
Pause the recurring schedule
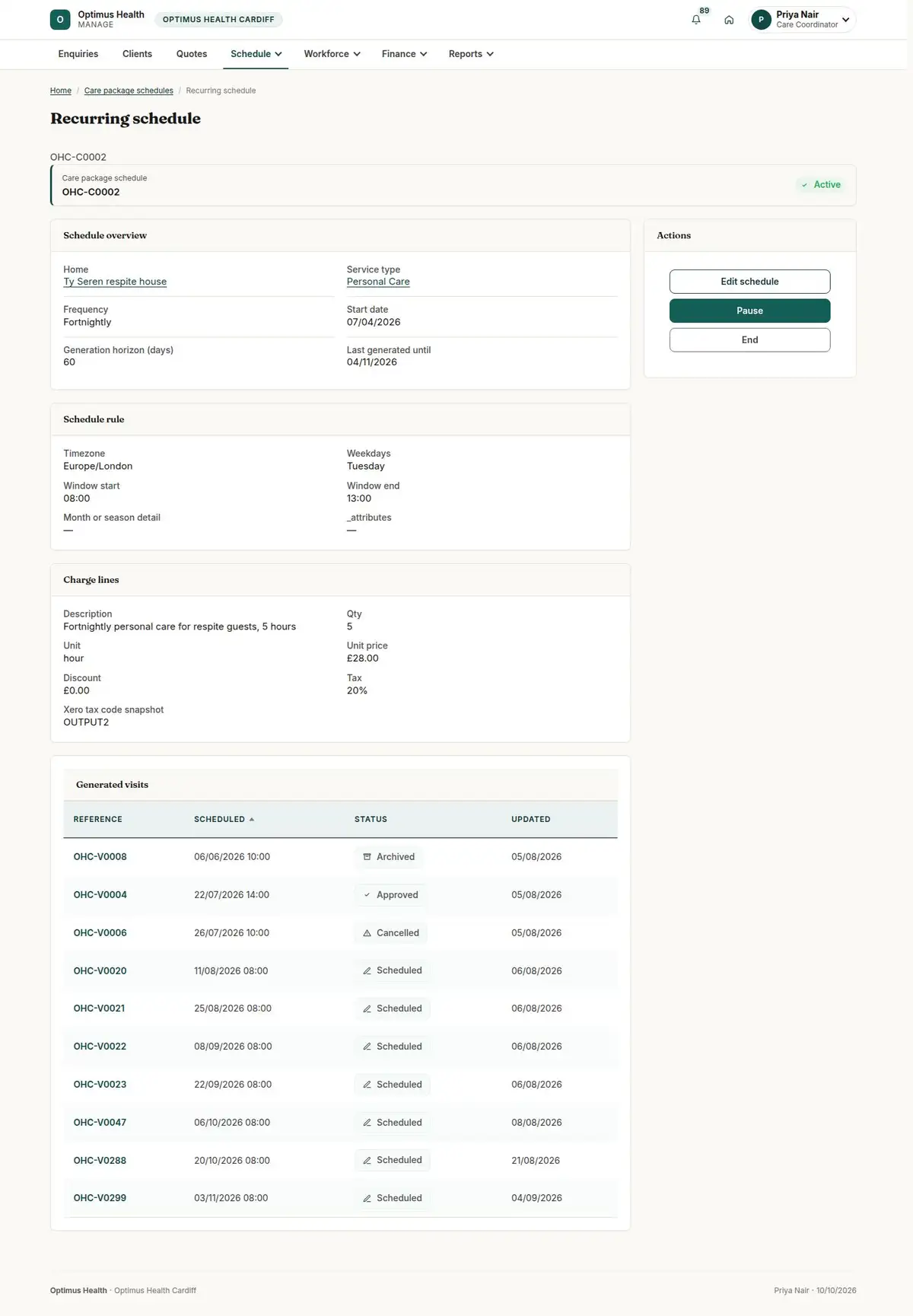pos(749,311)
